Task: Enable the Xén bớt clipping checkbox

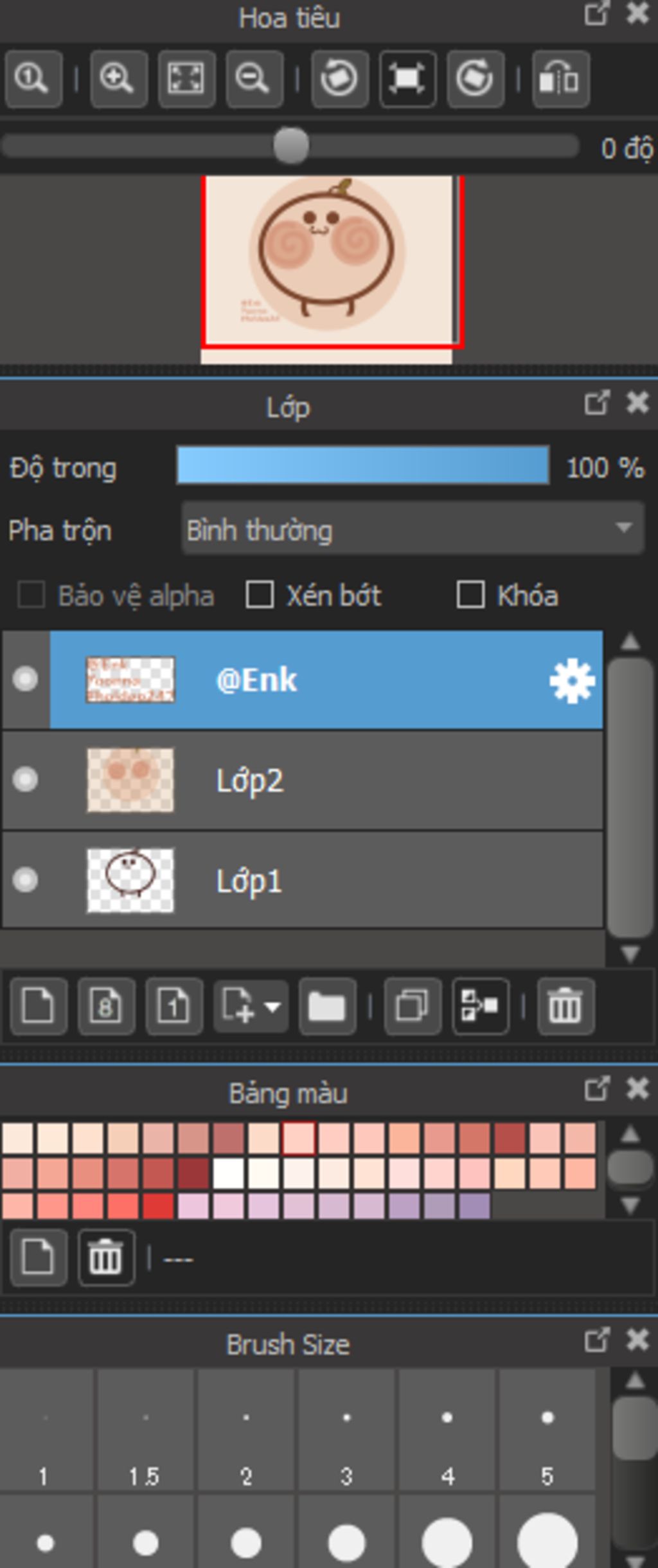Action: [260, 595]
